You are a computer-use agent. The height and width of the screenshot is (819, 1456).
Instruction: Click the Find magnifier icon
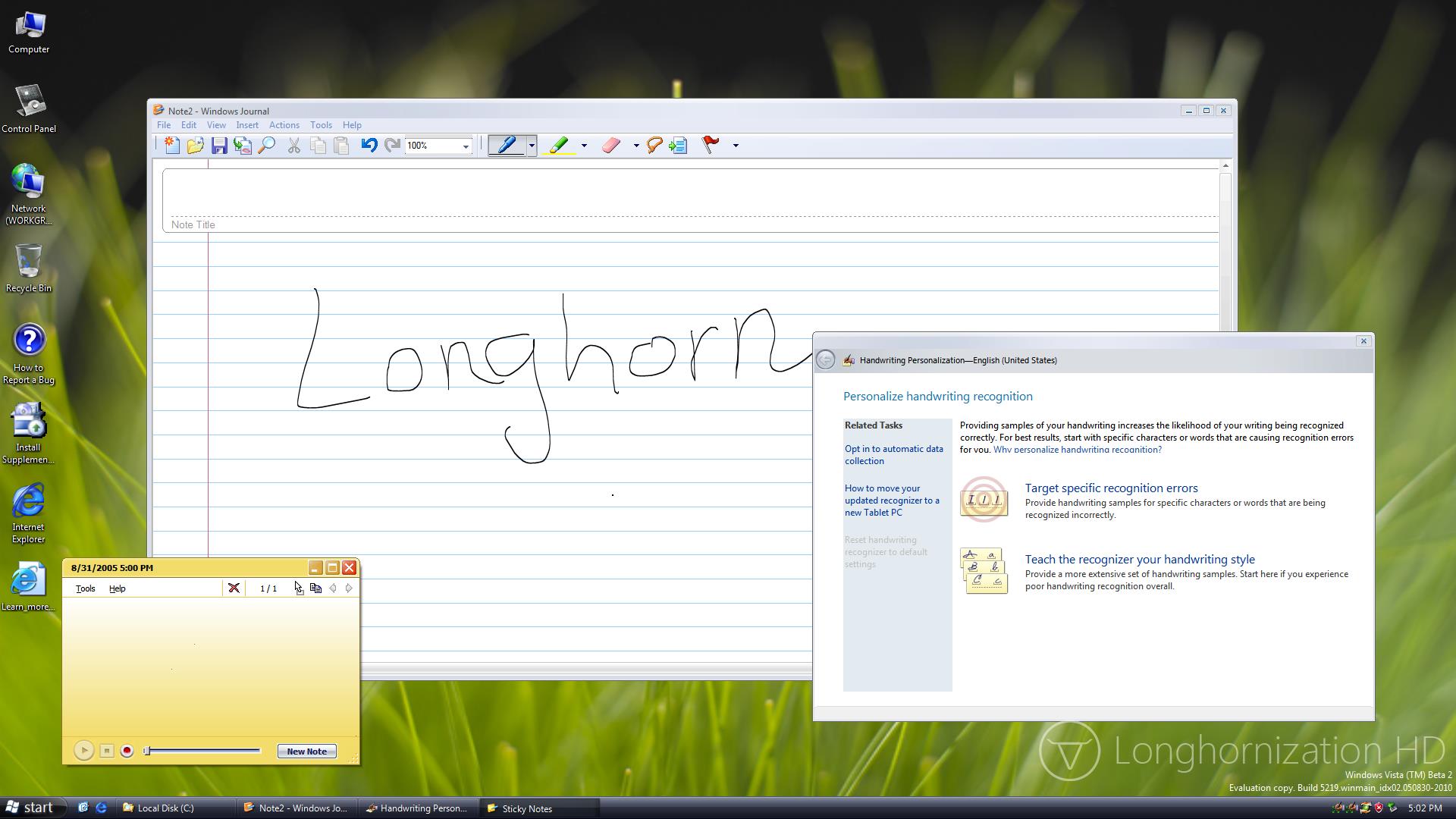click(267, 146)
